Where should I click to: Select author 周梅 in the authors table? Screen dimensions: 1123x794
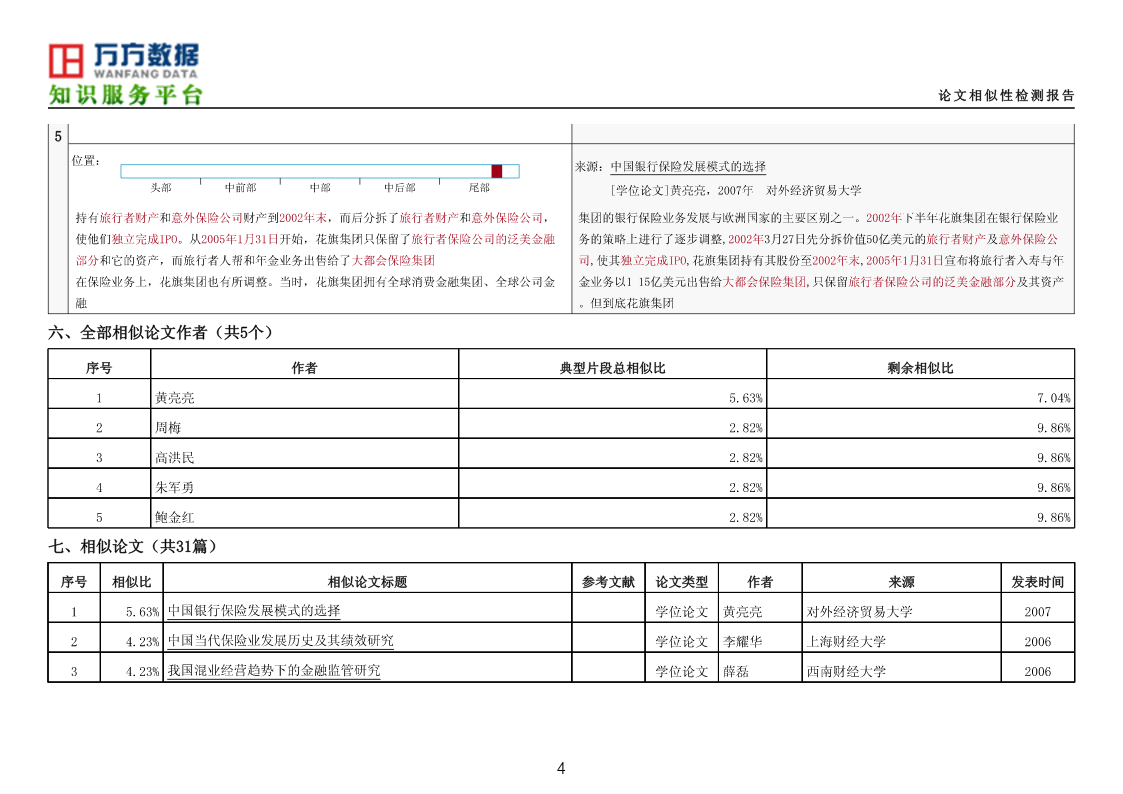168,428
